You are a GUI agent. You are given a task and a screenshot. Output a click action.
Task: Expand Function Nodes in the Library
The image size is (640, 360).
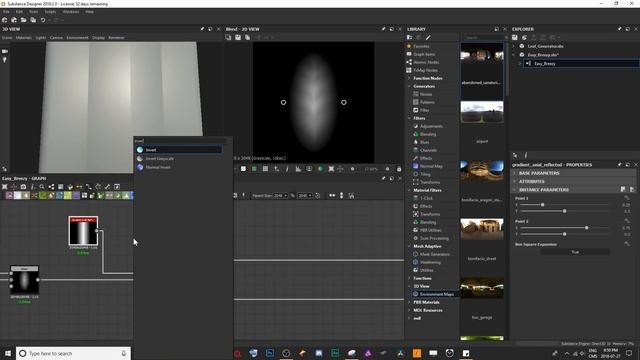tap(409, 78)
